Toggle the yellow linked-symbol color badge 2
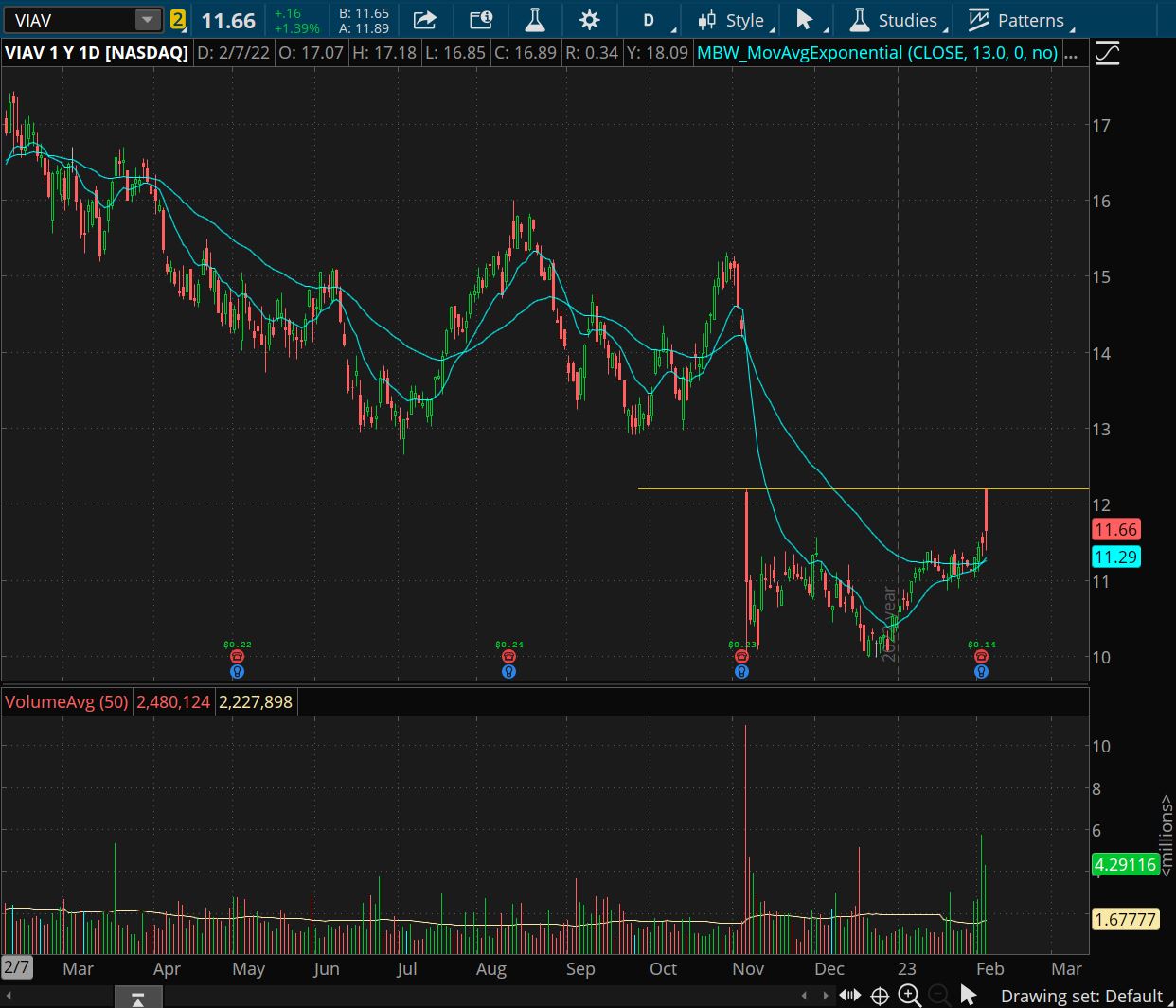The height and width of the screenshot is (1008, 1176). (177, 20)
